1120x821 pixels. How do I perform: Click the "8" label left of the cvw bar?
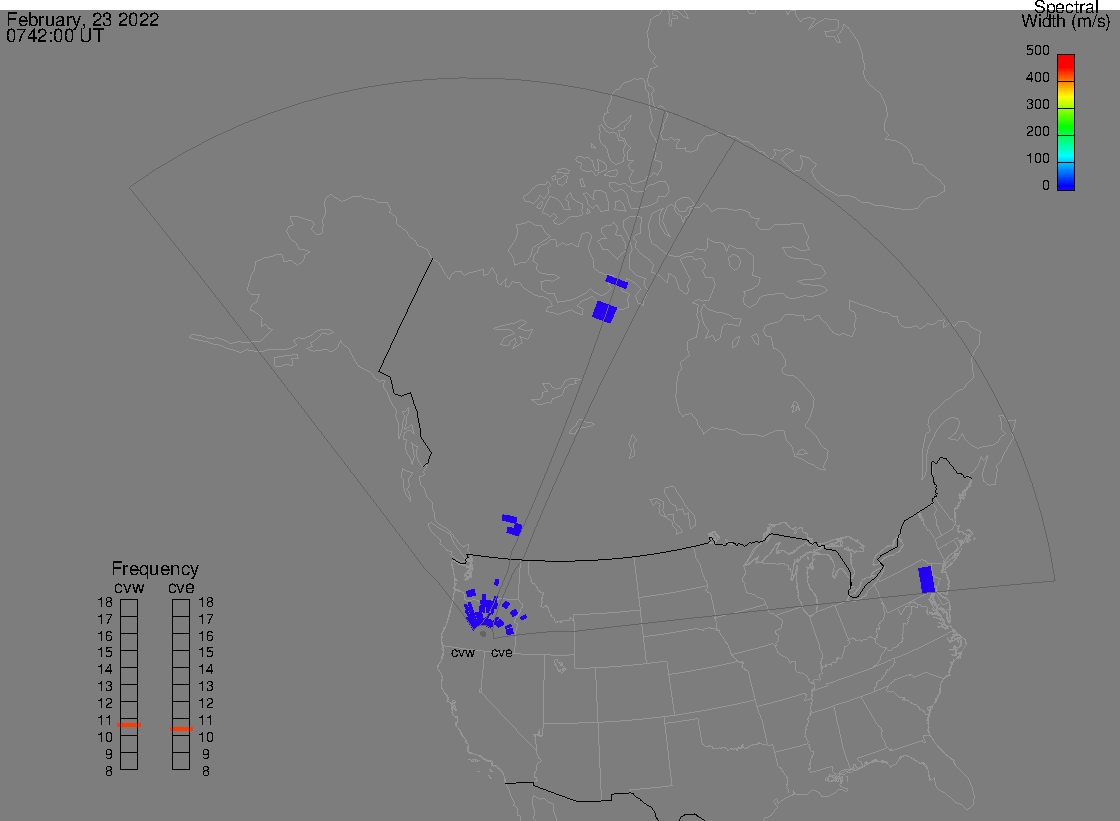tap(109, 771)
